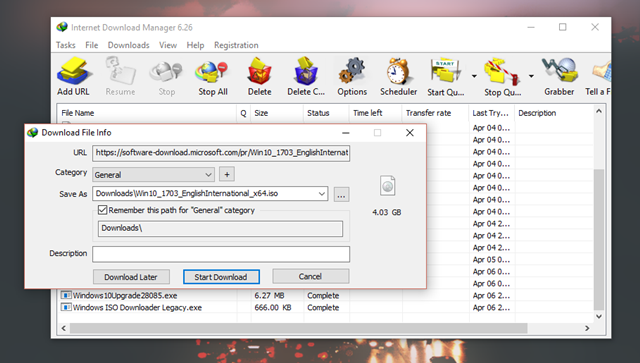Click the Windows10Upgrade28085.exe file icon

(66, 295)
